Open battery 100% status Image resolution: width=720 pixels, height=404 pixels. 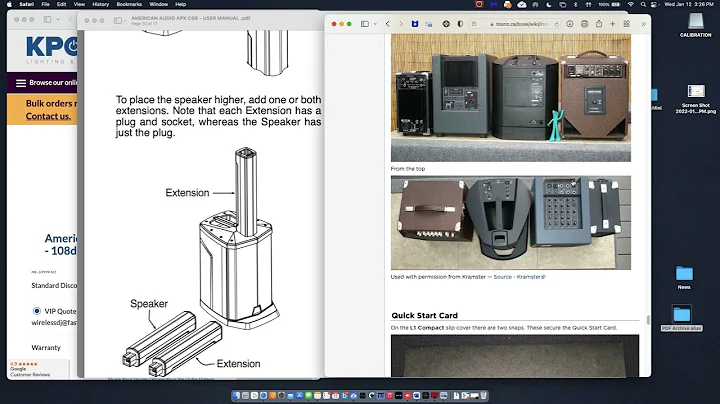point(609,4)
